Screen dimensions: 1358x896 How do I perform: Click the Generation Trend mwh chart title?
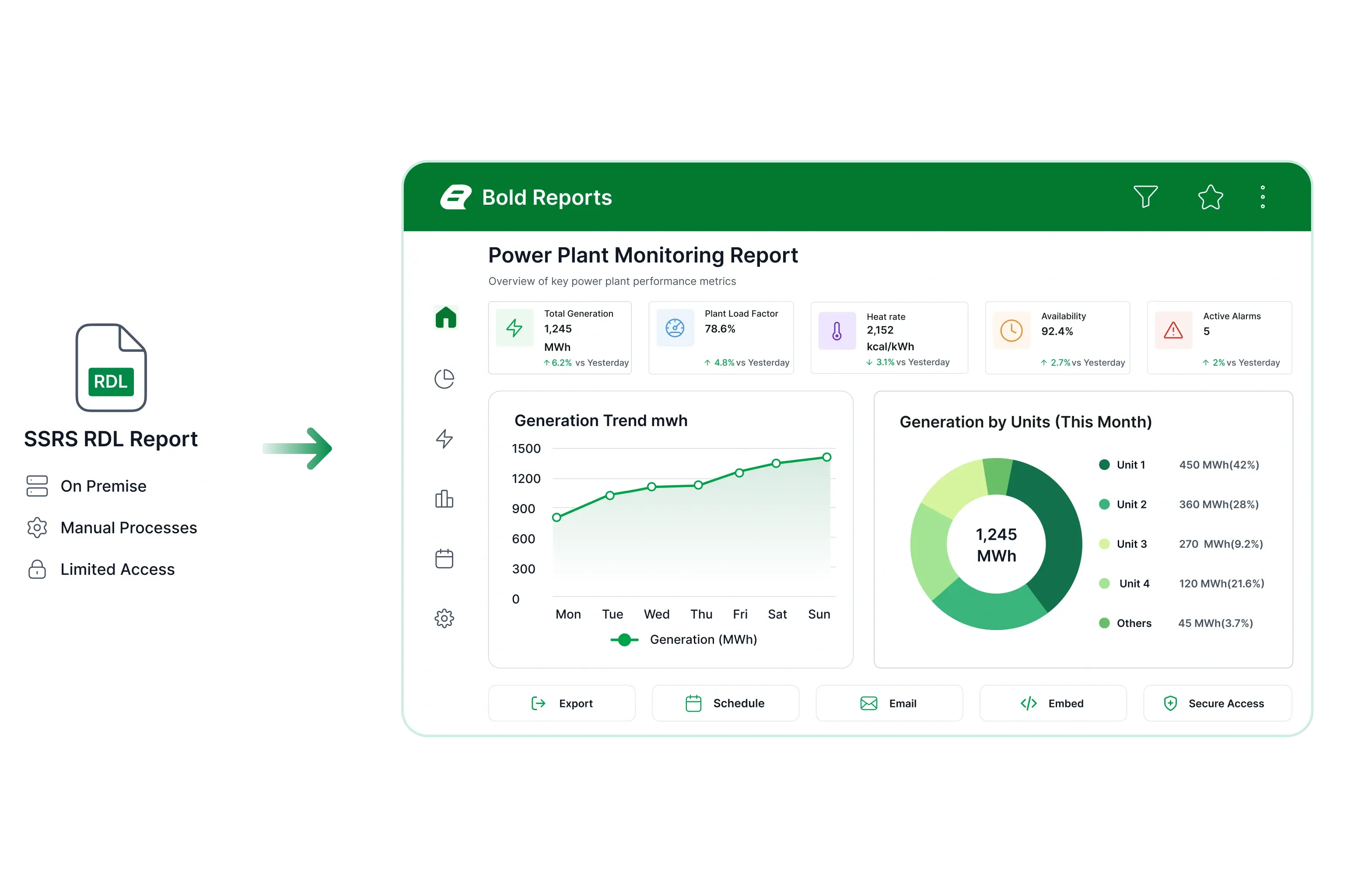tap(600, 420)
